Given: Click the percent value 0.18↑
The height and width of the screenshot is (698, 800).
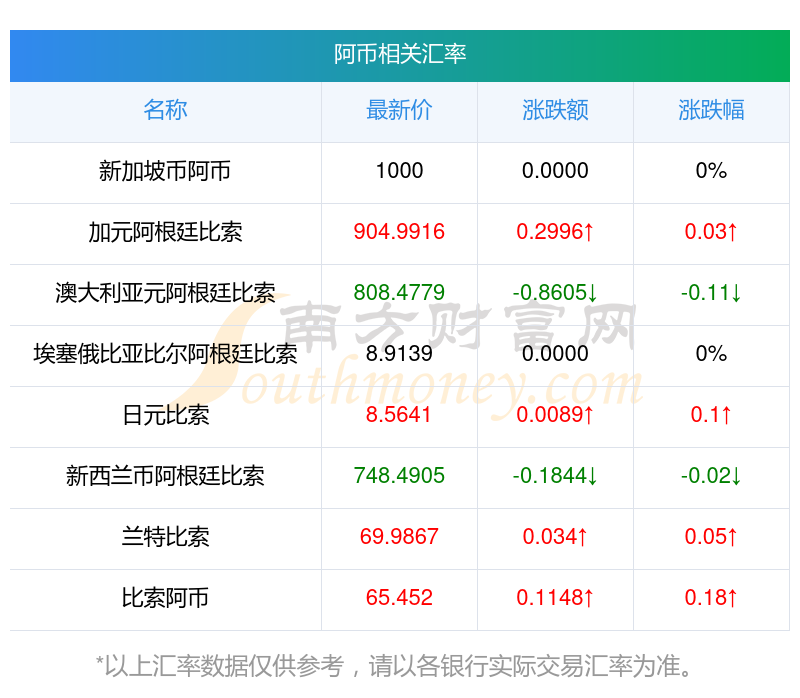Looking at the screenshot, I should 711,598.
